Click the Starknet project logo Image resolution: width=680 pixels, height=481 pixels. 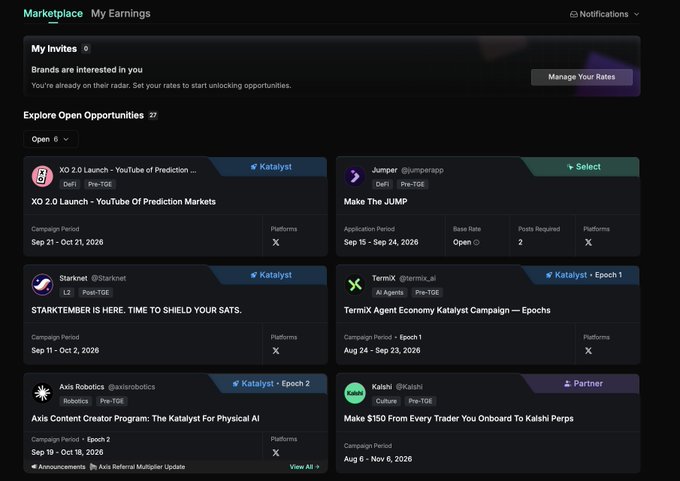42,285
